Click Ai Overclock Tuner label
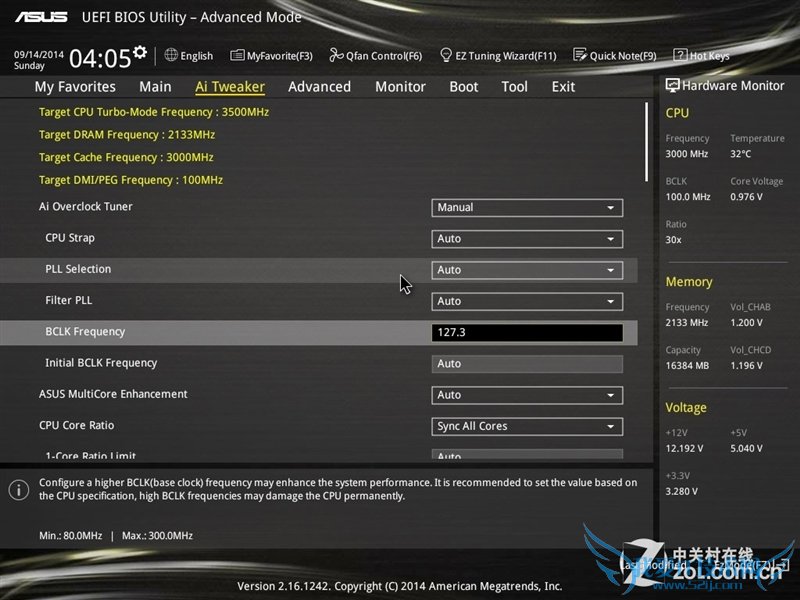Screen dimensions: 800x600 tap(86, 207)
